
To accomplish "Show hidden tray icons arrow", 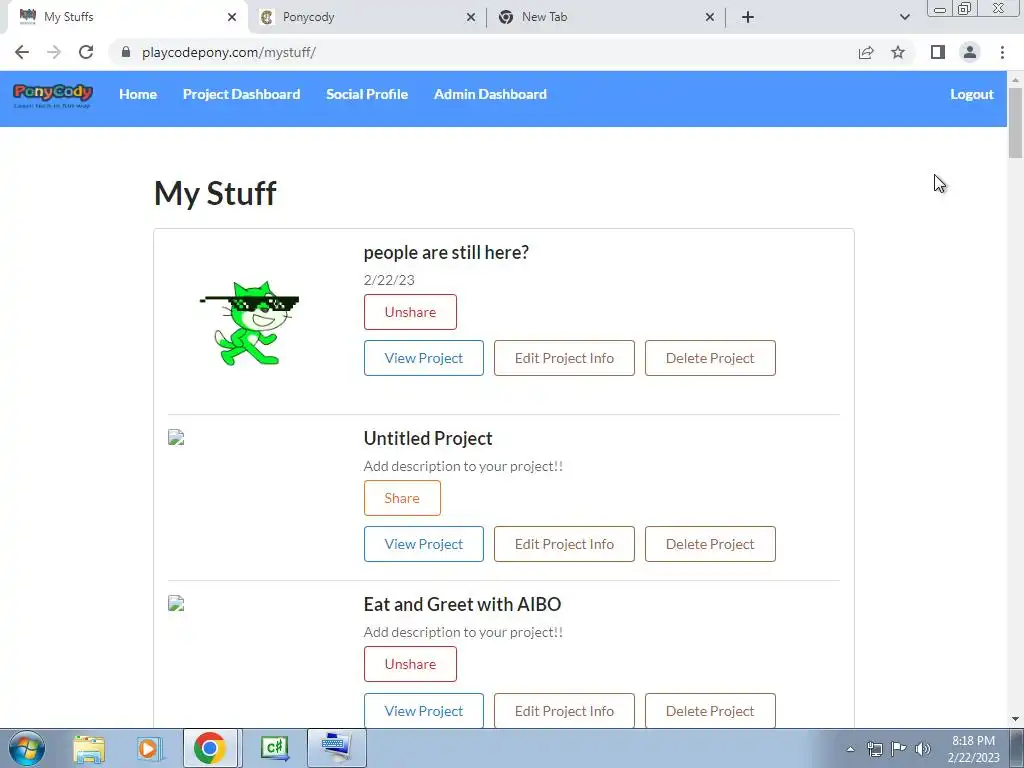I will (x=850, y=749).
